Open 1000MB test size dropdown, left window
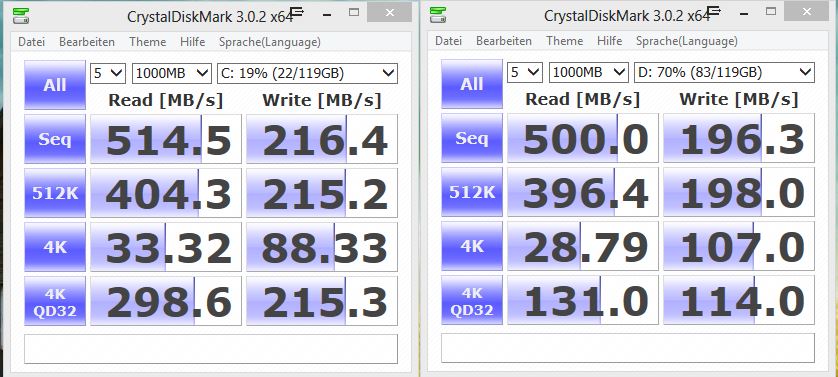The height and width of the screenshot is (377, 838). 172,73
